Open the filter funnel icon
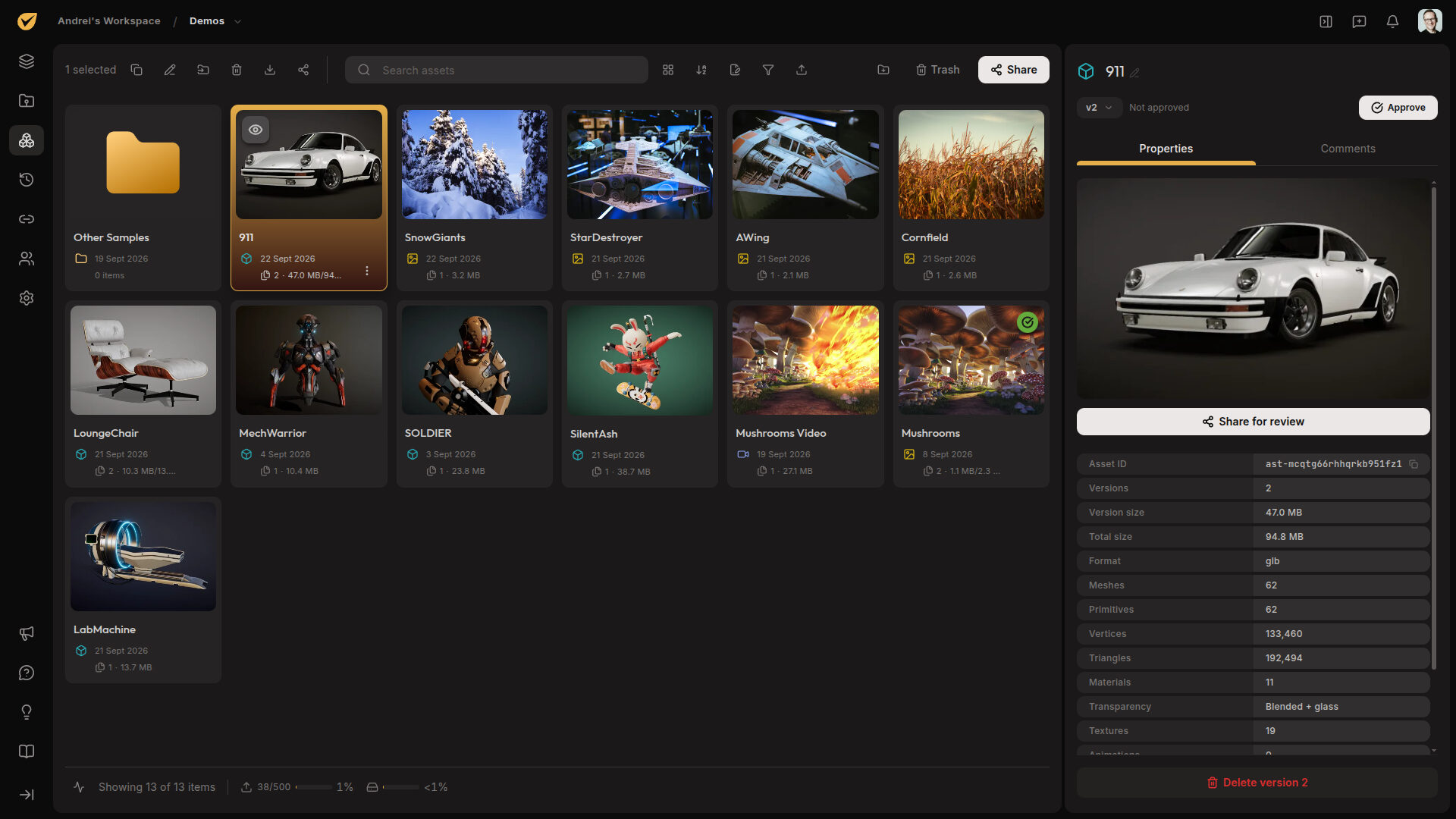The height and width of the screenshot is (819, 1456). (768, 70)
